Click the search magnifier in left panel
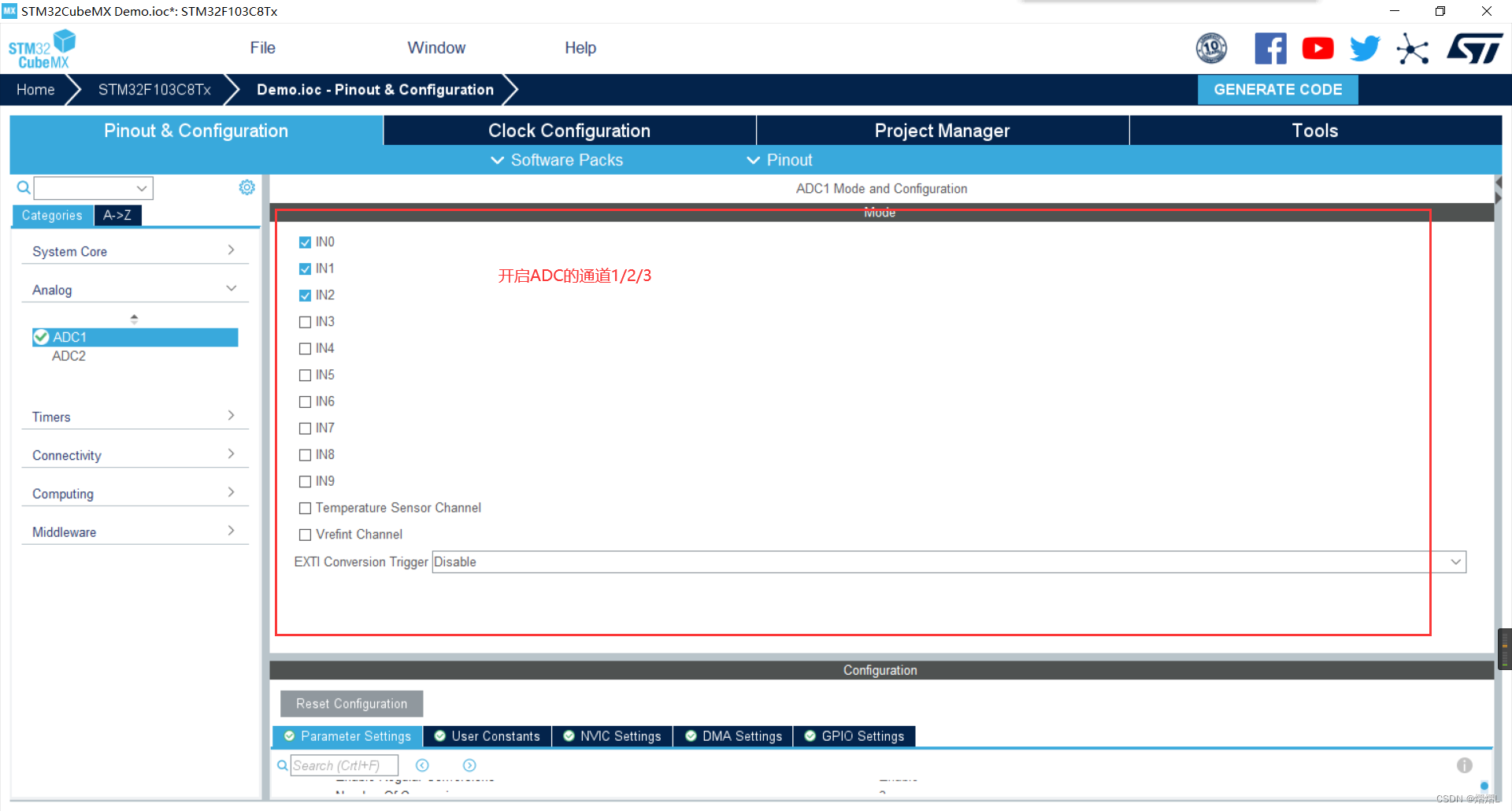The height and width of the screenshot is (811, 1512). click(x=24, y=187)
